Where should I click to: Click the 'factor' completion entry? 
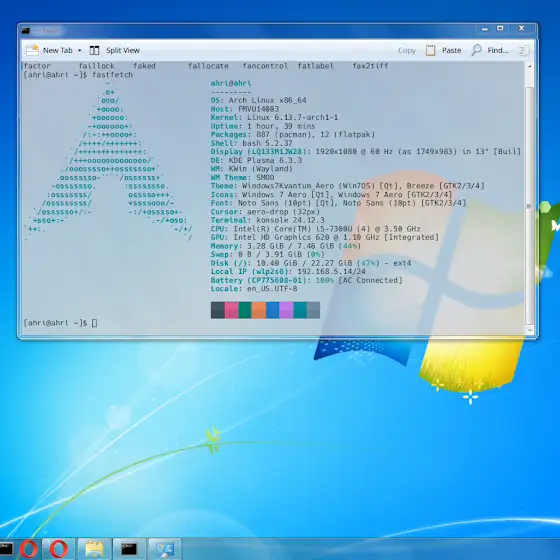point(37,66)
